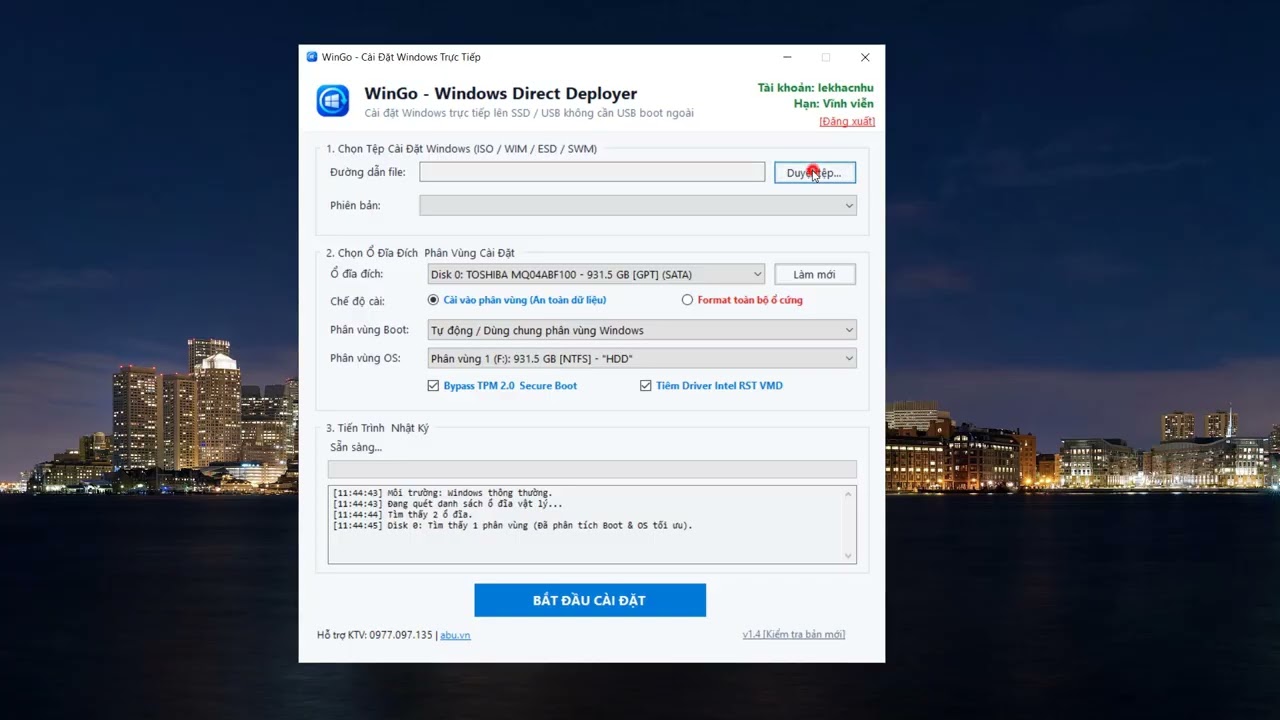Click the Đường dẫn file path field
1280x720 pixels.
592,173
